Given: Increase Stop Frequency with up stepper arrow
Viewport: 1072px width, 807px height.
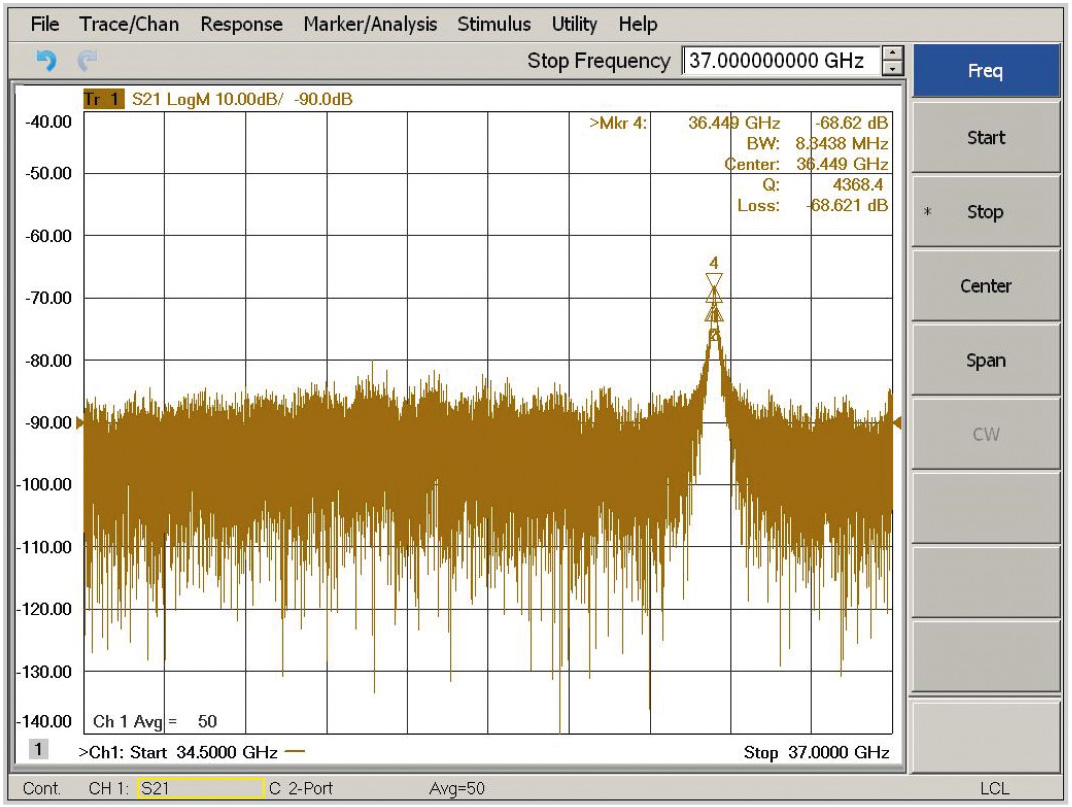Looking at the screenshot, I should (893, 53).
